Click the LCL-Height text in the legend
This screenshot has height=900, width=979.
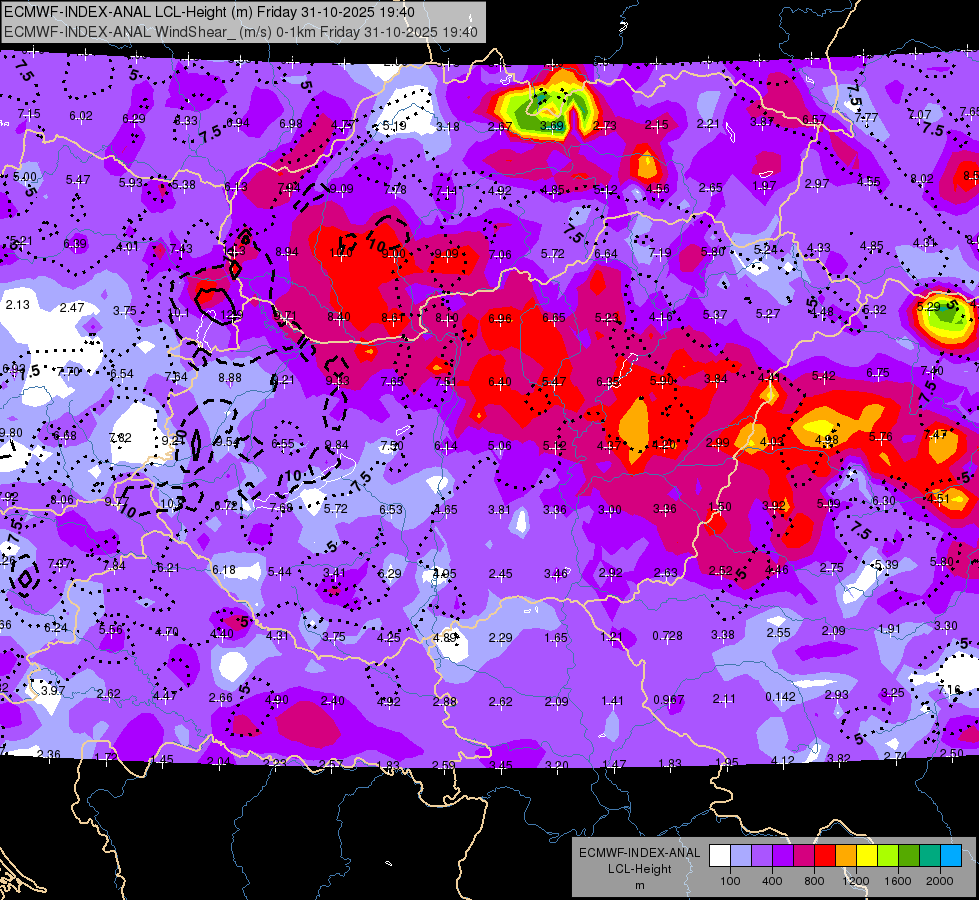tap(639, 869)
